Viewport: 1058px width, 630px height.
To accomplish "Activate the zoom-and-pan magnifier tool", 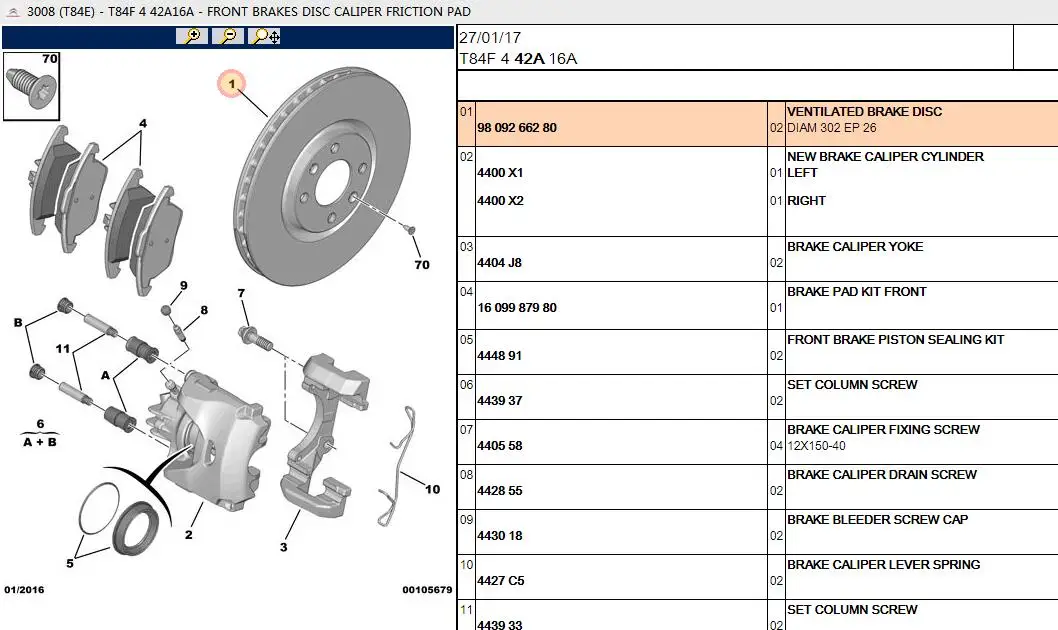I will click(x=264, y=36).
